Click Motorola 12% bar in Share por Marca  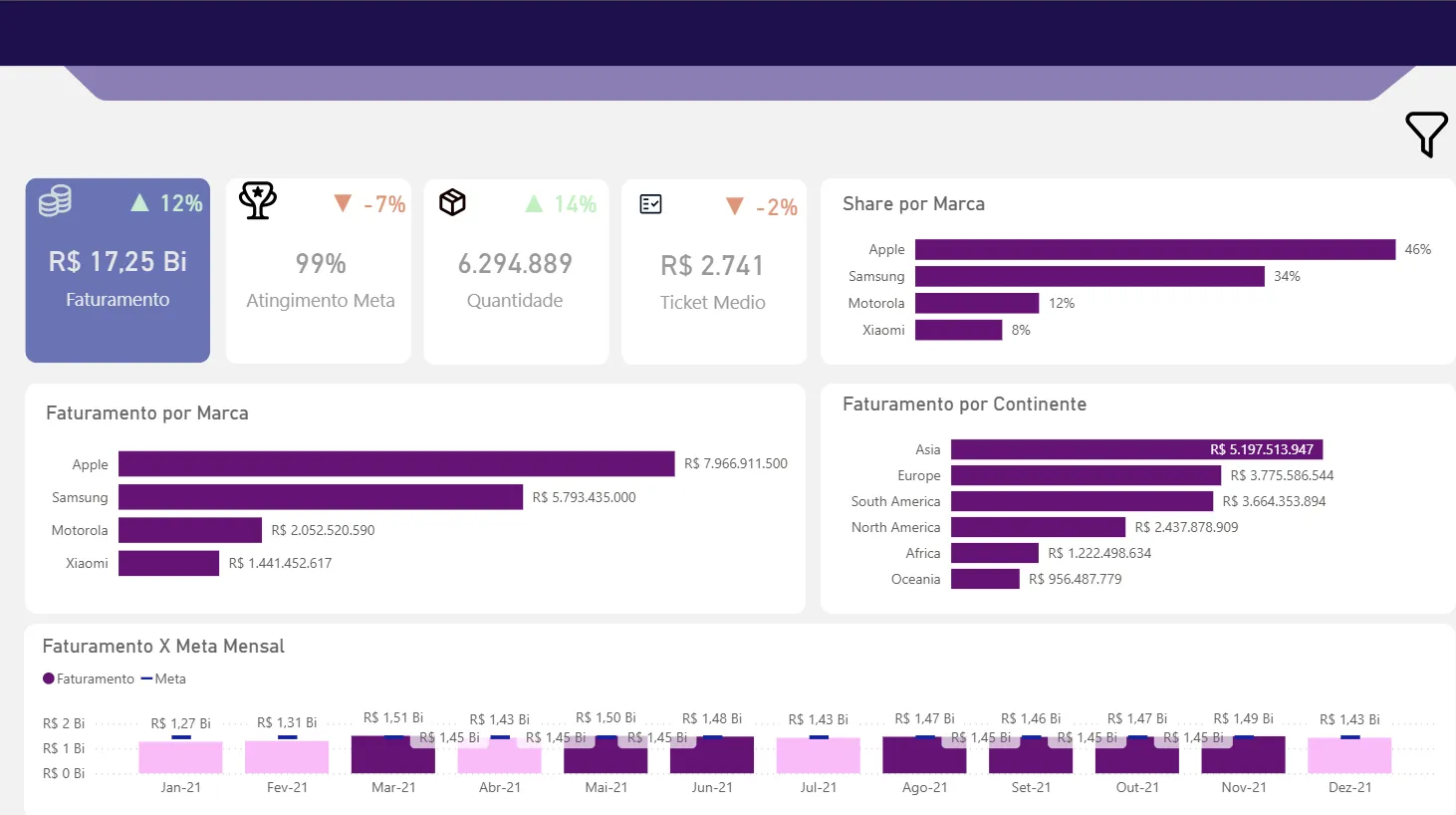[977, 303]
